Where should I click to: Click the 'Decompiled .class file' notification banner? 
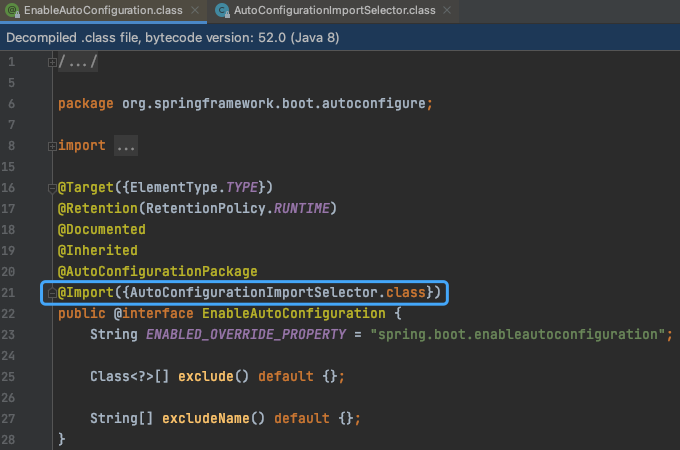pyautogui.click(x=340, y=37)
